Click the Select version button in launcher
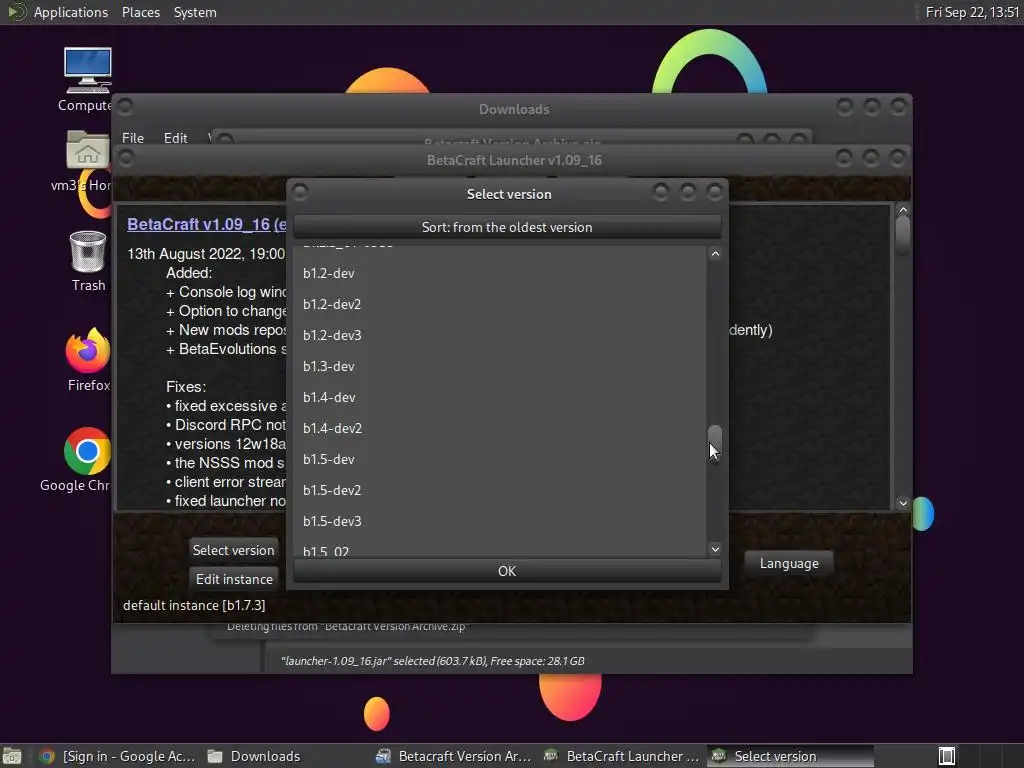 (x=233, y=550)
